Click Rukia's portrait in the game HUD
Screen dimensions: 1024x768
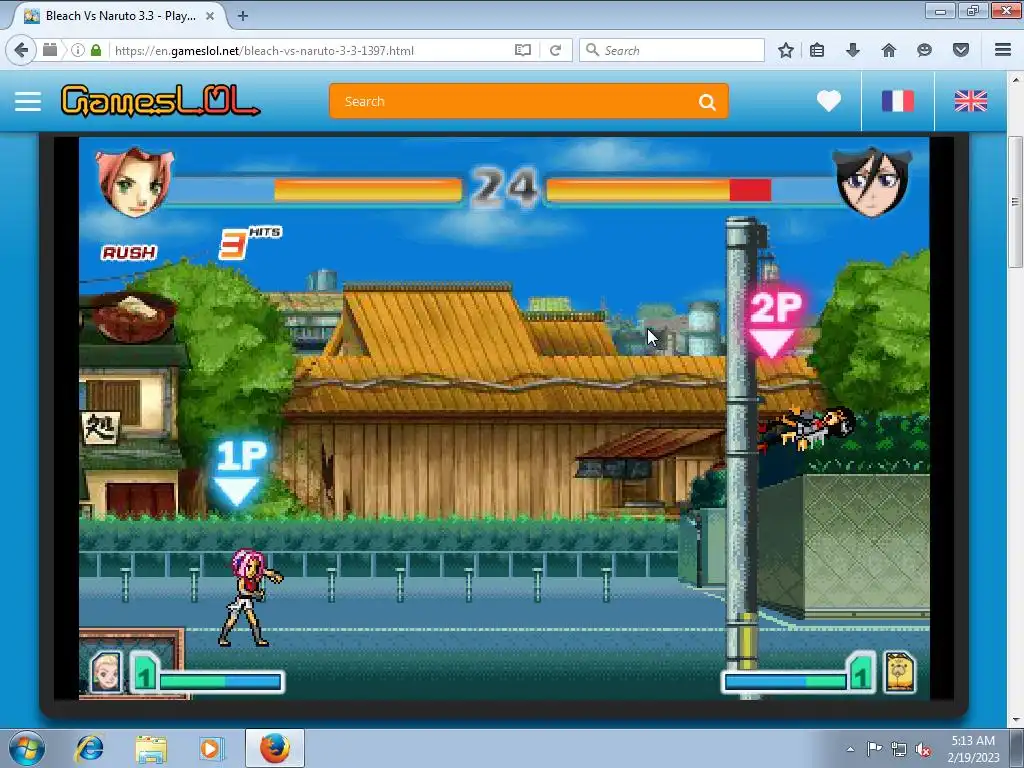(x=873, y=182)
